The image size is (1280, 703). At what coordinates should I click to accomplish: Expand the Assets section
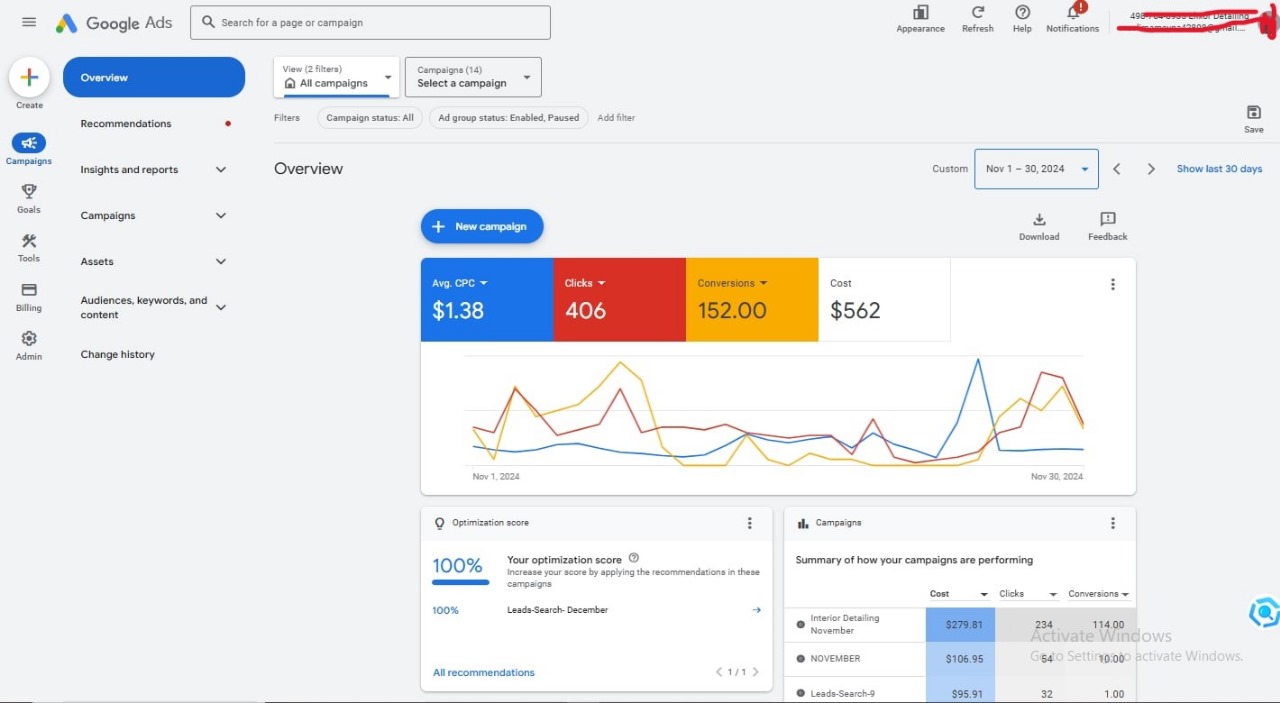point(221,262)
